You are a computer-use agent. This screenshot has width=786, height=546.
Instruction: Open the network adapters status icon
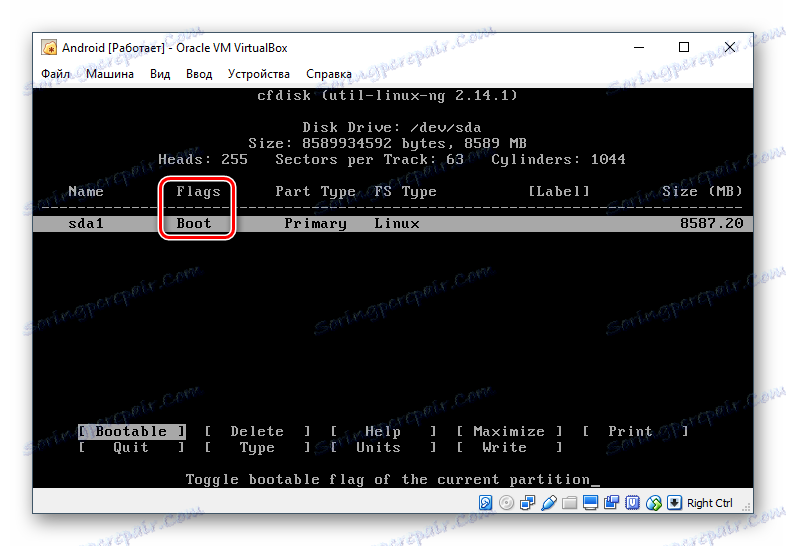[x=527, y=502]
